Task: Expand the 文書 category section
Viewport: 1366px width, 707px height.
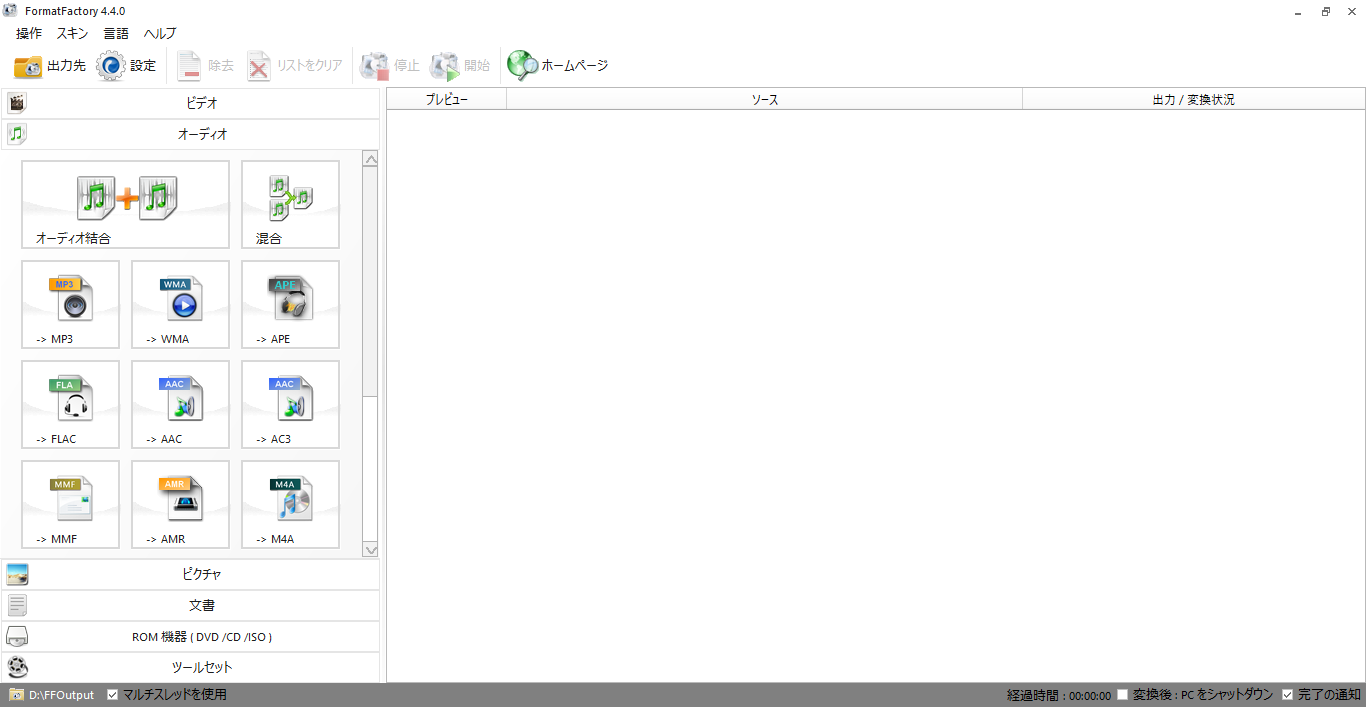Action: (190, 605)
